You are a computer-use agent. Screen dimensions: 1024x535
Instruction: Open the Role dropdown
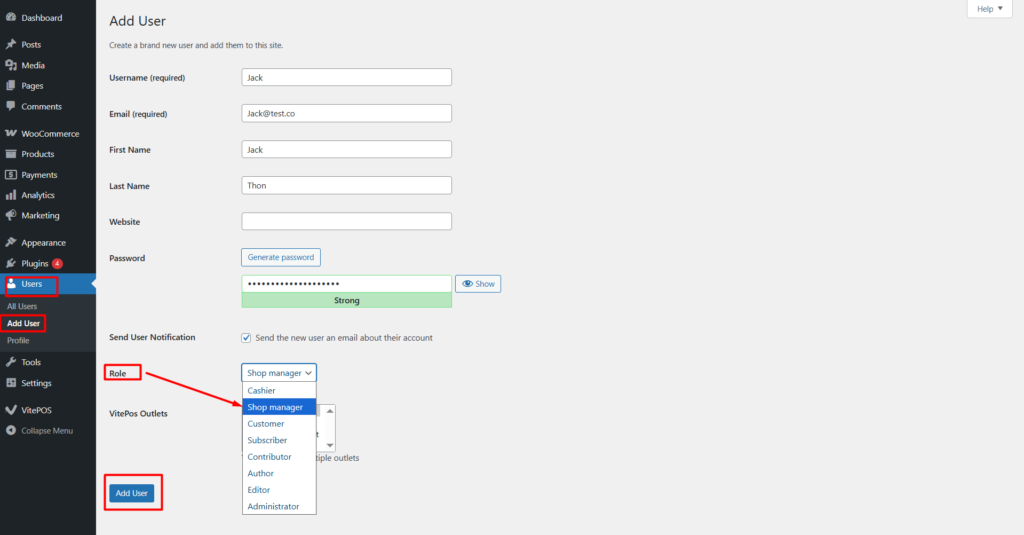click(279, 373)
